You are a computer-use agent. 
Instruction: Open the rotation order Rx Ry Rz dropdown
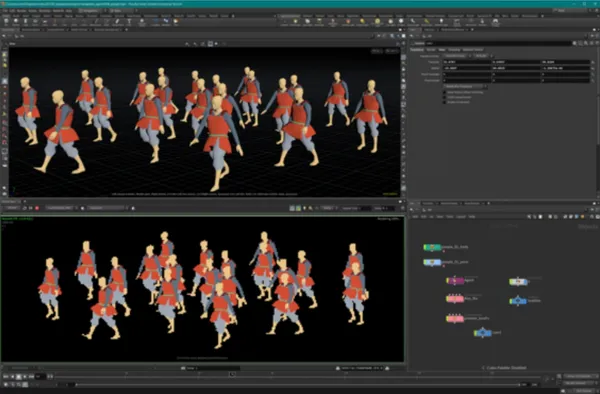[x=483, y=56]
